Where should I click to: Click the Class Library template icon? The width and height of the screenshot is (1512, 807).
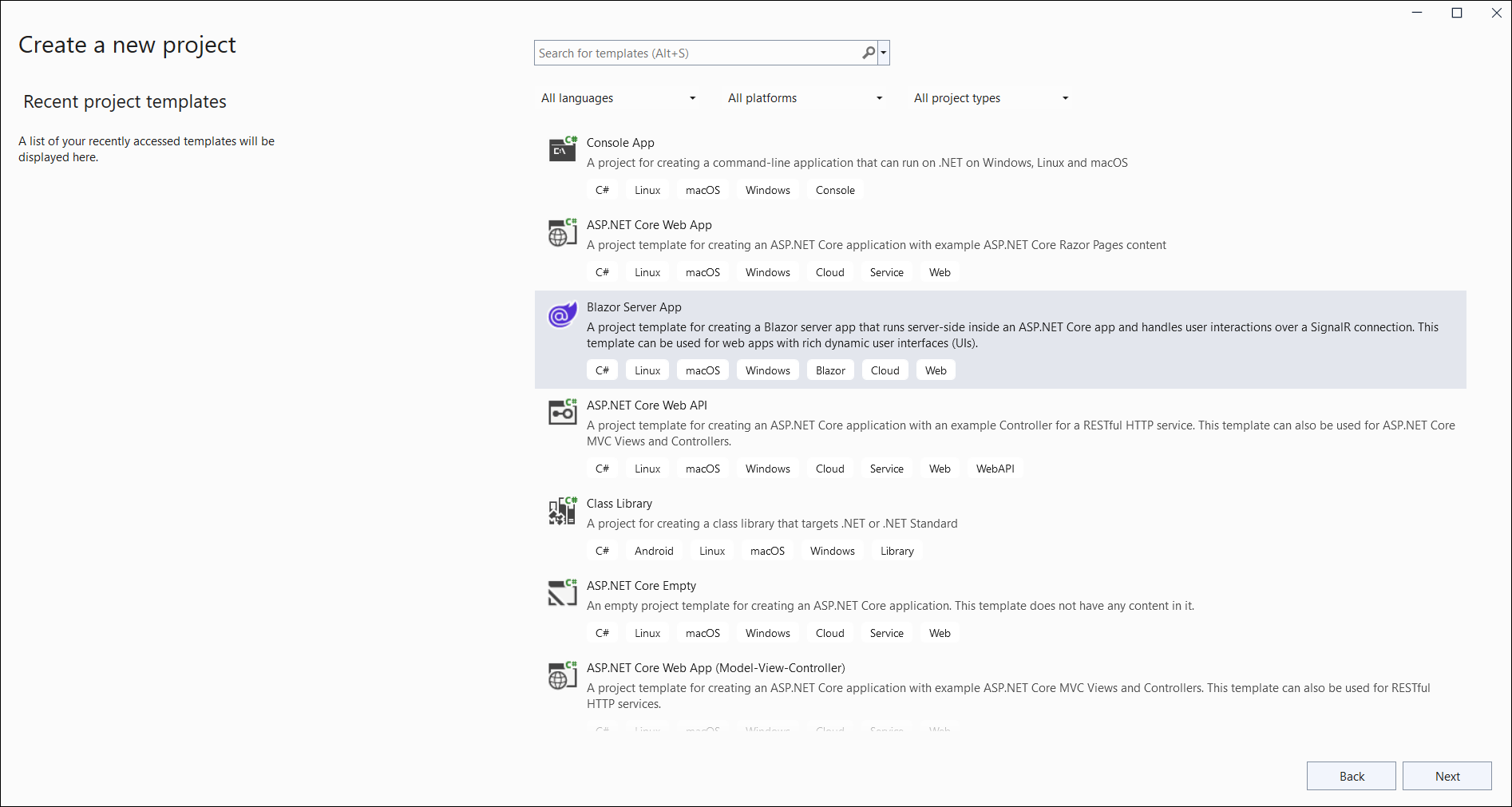pyautogui.click(x=562, y=511)
